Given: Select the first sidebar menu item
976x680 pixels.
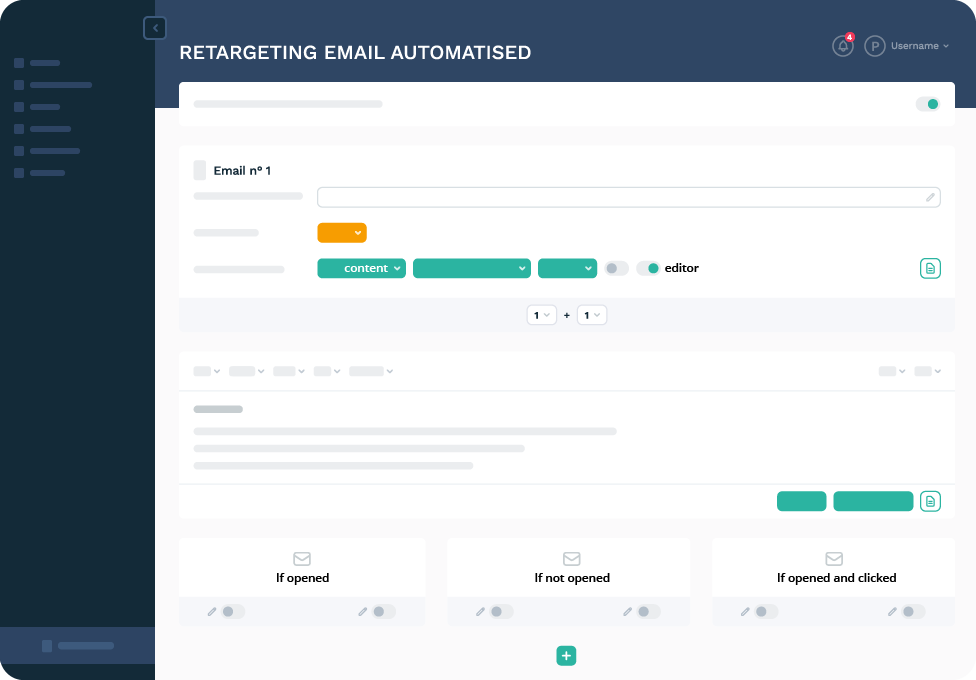Looking at the screenshot, I should pos(37,63).
